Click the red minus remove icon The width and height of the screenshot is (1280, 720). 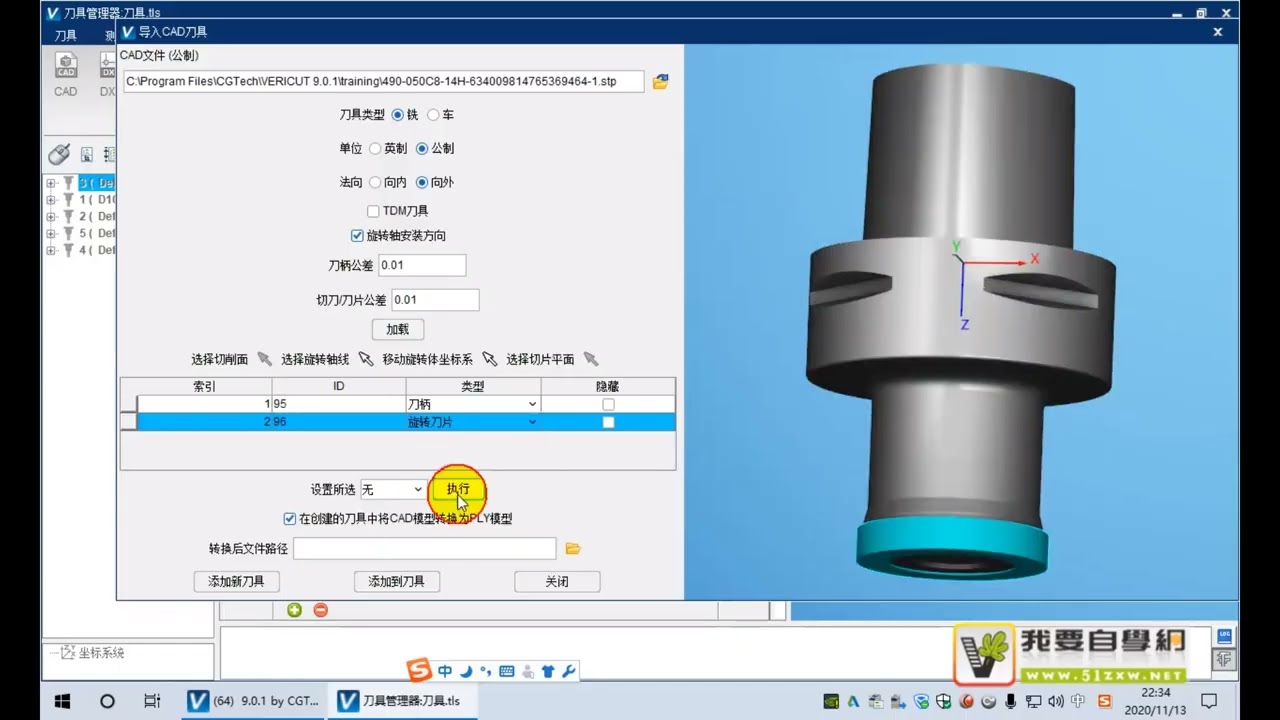320,610
